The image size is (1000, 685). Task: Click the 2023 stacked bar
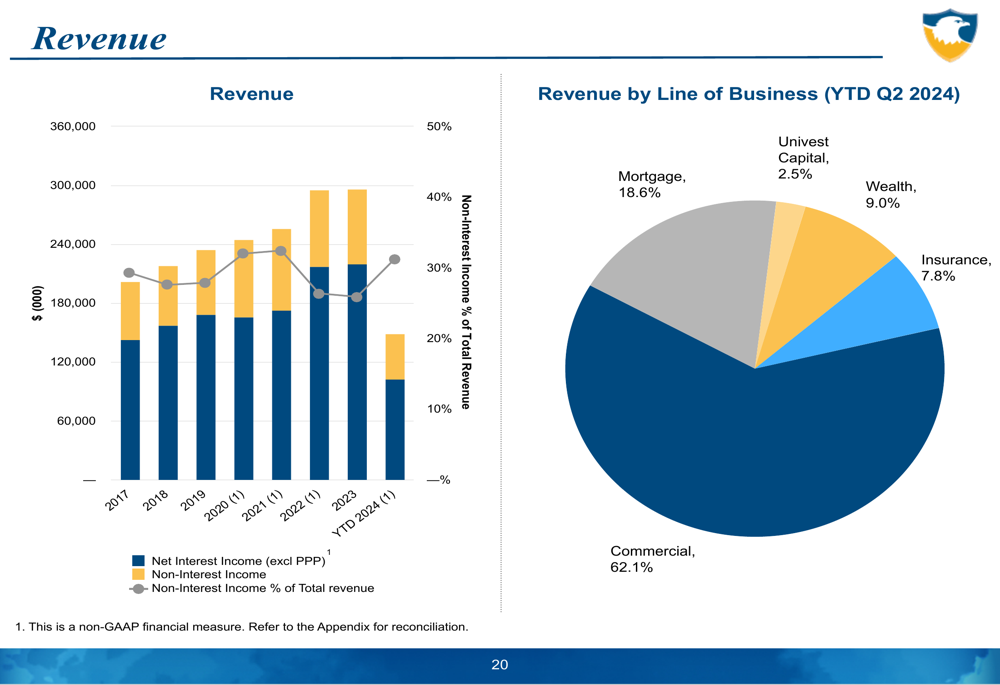click(x=357, y=334)
